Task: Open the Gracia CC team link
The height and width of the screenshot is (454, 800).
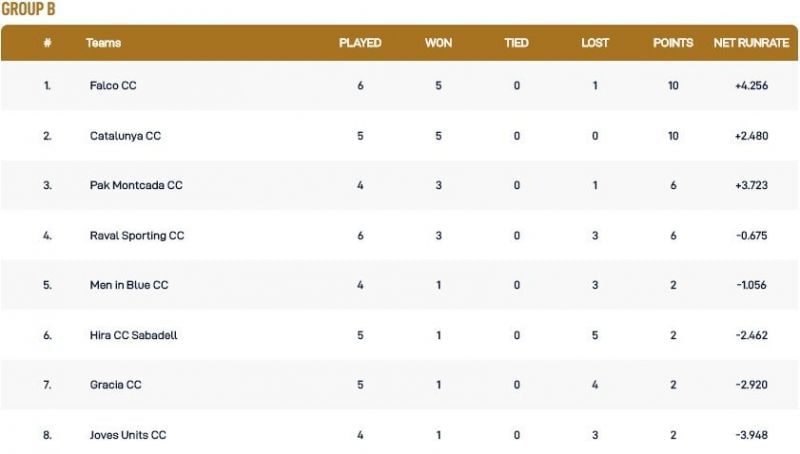Action: (116, 385)
